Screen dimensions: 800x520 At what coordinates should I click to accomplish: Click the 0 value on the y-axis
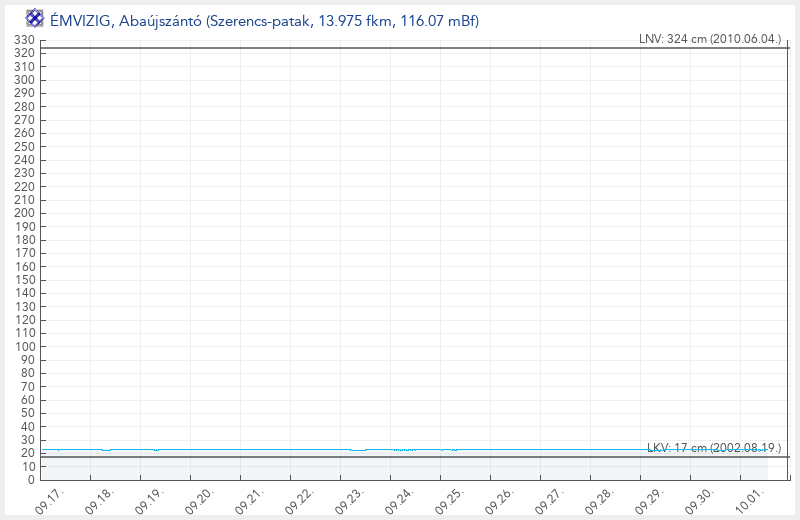33,480
